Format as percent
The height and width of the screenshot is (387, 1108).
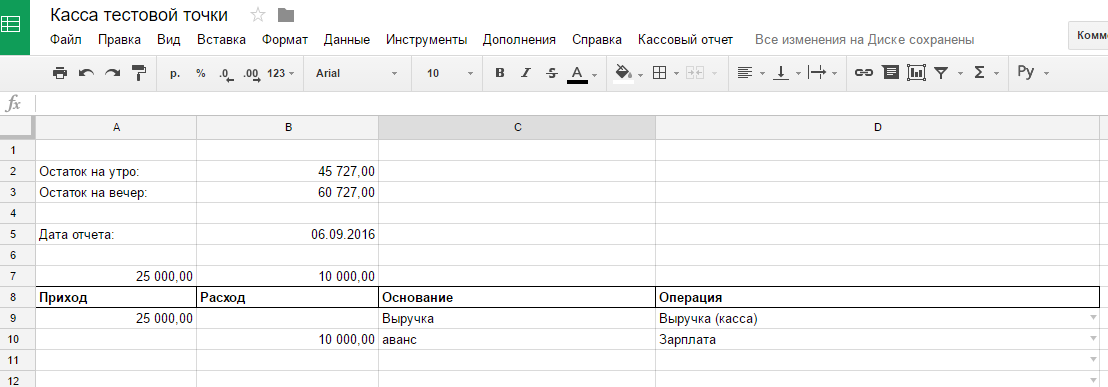pos(201,73)
